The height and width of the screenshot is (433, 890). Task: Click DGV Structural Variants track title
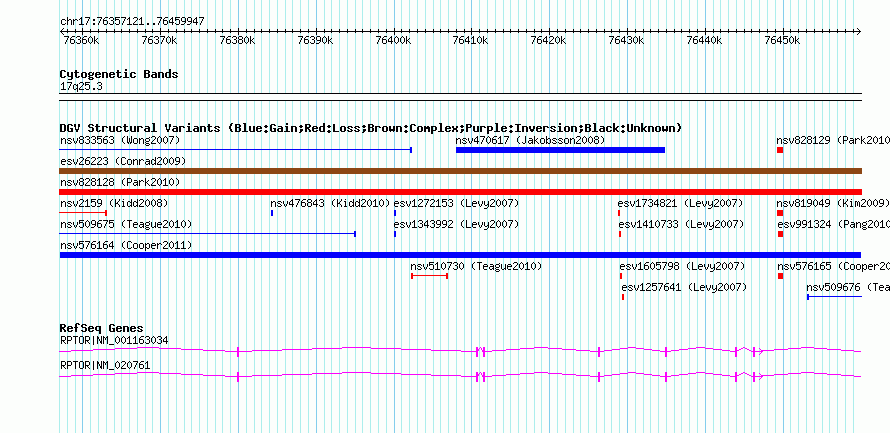[x=371, y=128]
